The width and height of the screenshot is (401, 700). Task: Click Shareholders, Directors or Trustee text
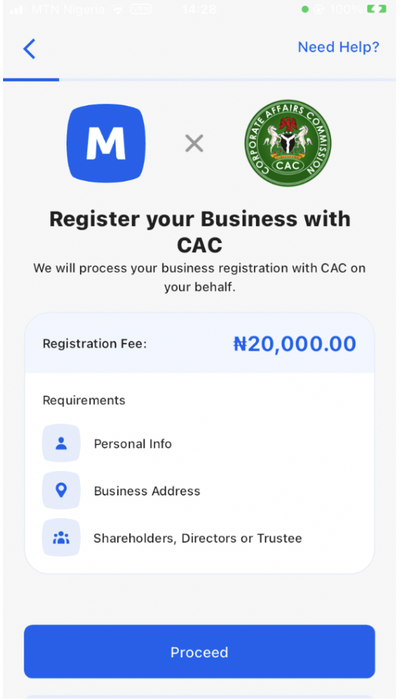197,538
